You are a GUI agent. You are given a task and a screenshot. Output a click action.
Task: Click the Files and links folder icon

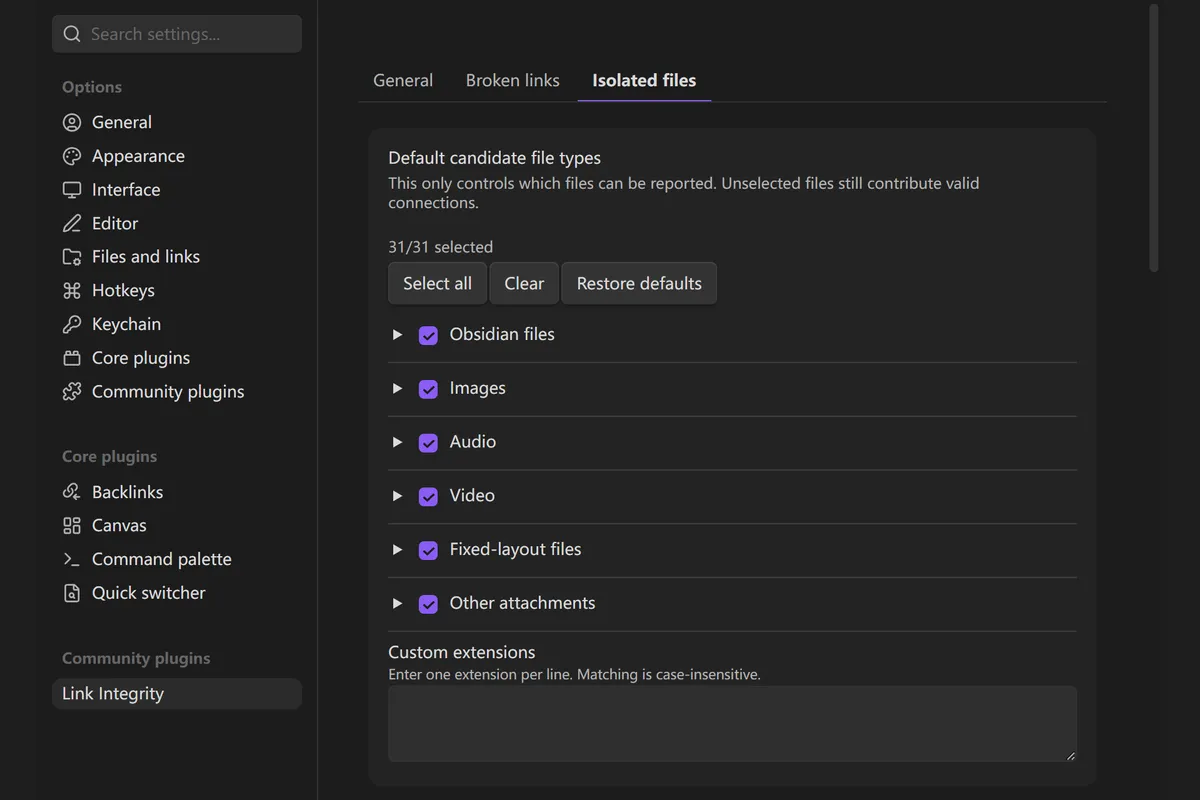click(72, 257)
